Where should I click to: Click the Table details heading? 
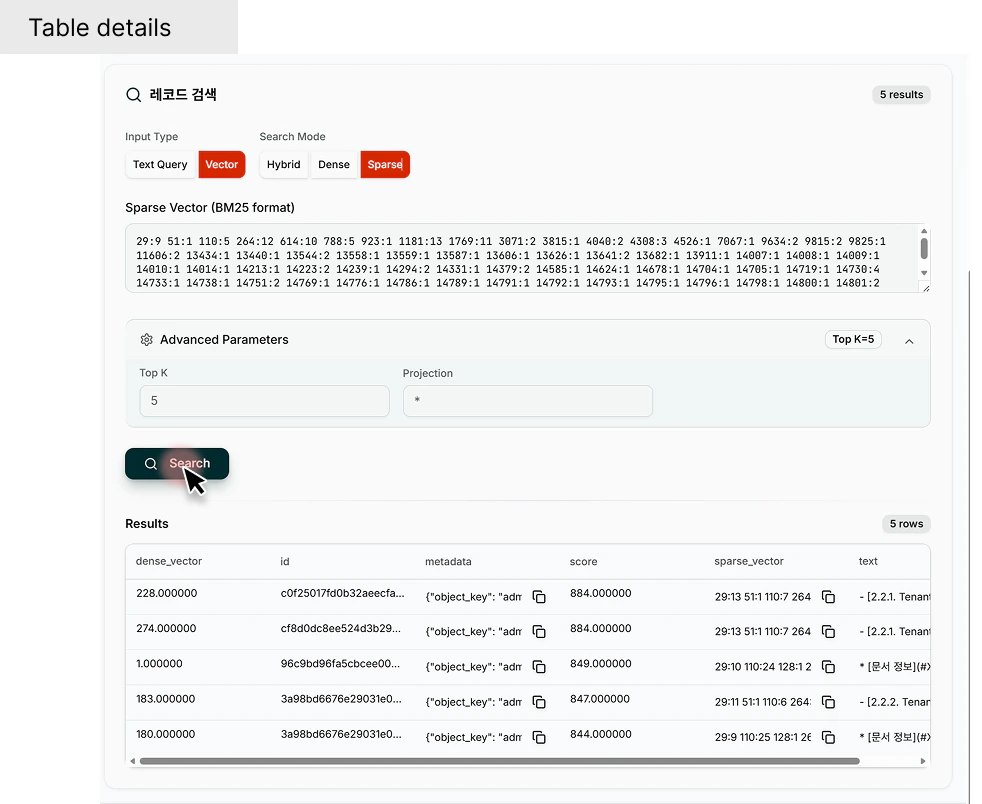click(x=100, y=28)
